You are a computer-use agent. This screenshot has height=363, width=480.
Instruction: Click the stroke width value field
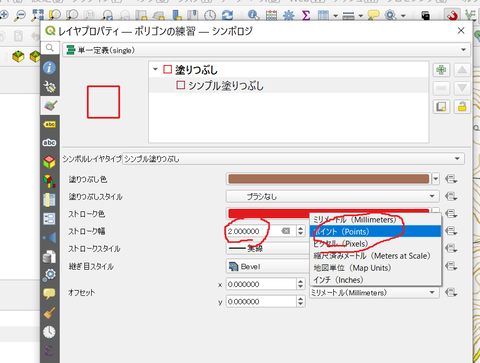click(x=253, y=231)
